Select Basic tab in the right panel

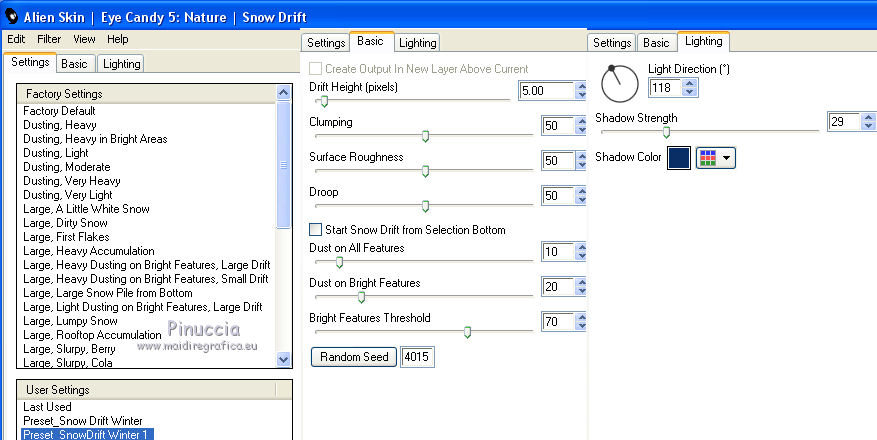656,42
